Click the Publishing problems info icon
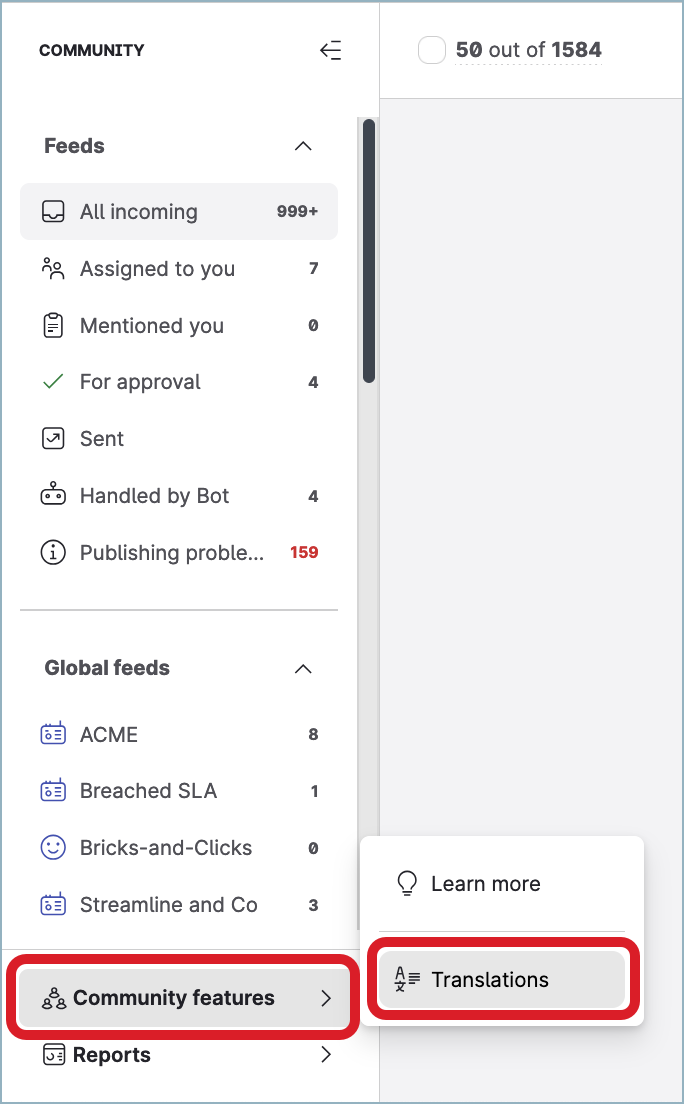This screenshot has width=684, height=1104. click(53, 552)
